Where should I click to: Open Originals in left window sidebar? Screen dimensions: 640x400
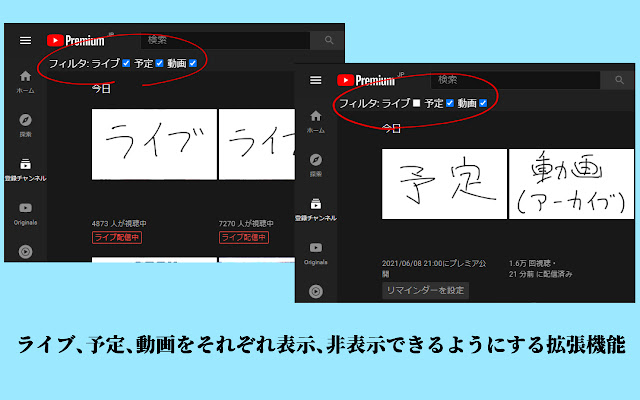(x=25, y=214)
